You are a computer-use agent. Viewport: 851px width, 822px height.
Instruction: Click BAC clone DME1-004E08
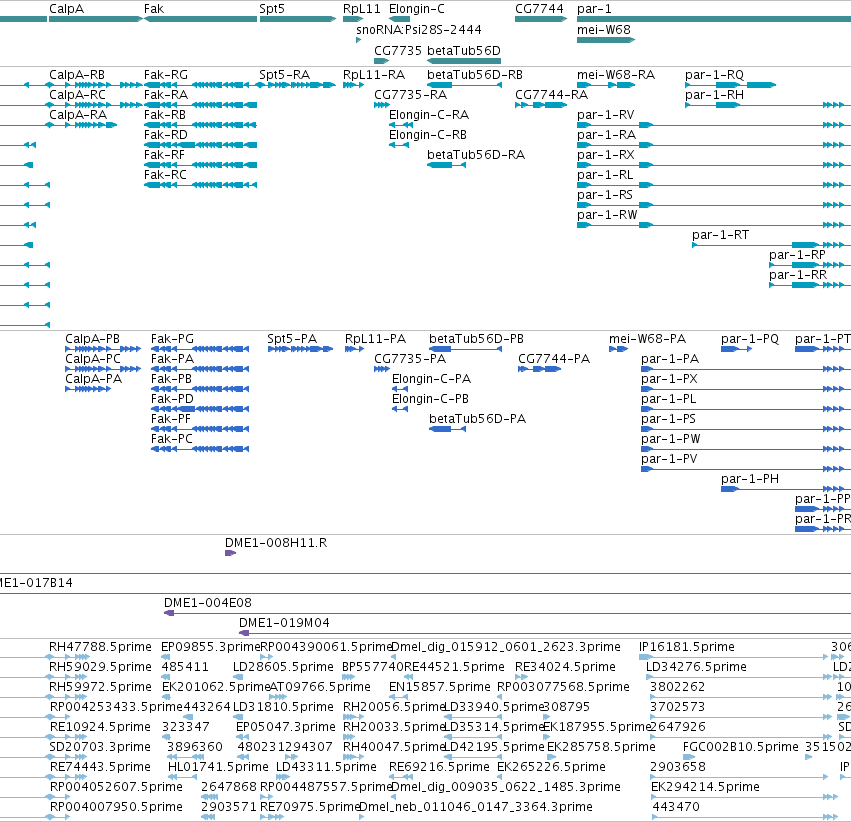(507, 613)
